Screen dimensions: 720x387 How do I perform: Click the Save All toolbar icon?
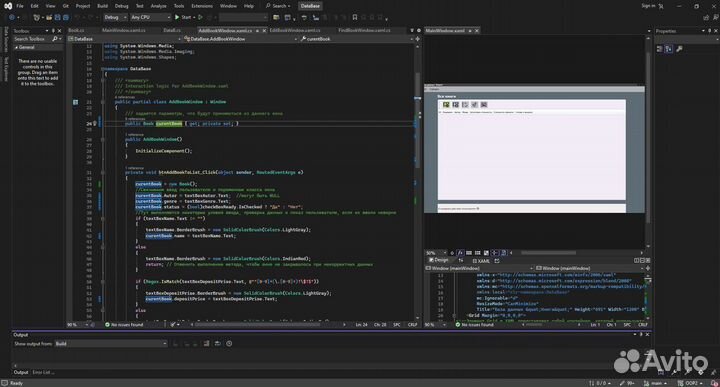coord(66,17)
